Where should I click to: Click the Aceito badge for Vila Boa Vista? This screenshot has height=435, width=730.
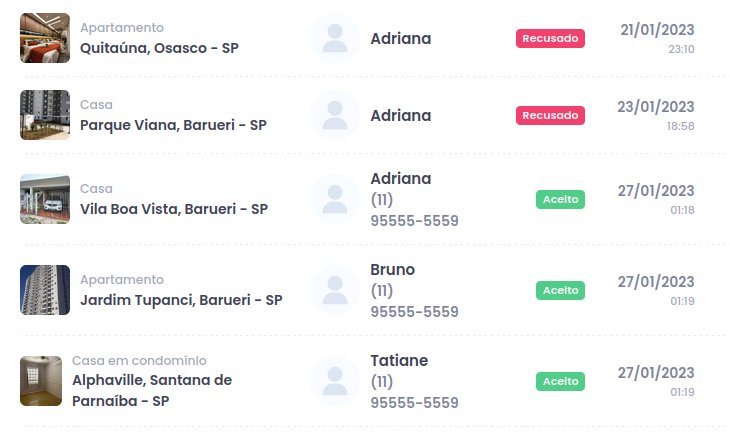[x=560, y=199]
